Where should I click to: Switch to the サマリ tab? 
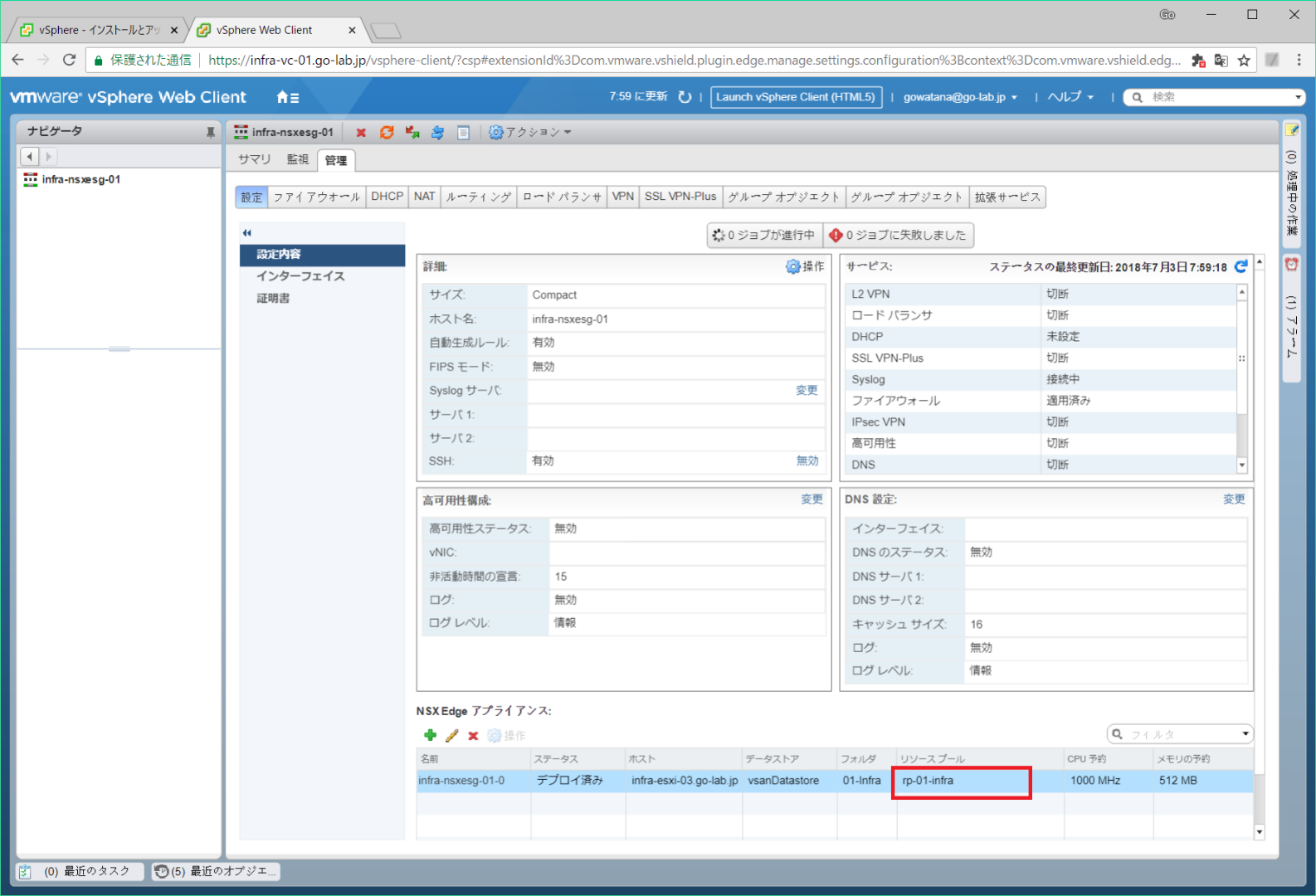pyautogui.click(x=255, y=159)
